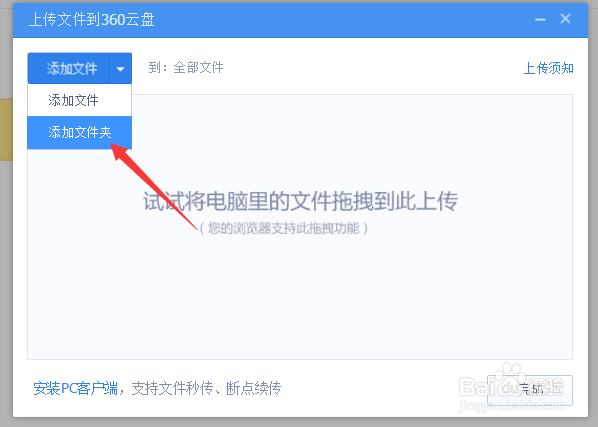Choose 添加文件夹 menu entry
Viewport: 598px width, 427px height.
click(x=79, y=132)
